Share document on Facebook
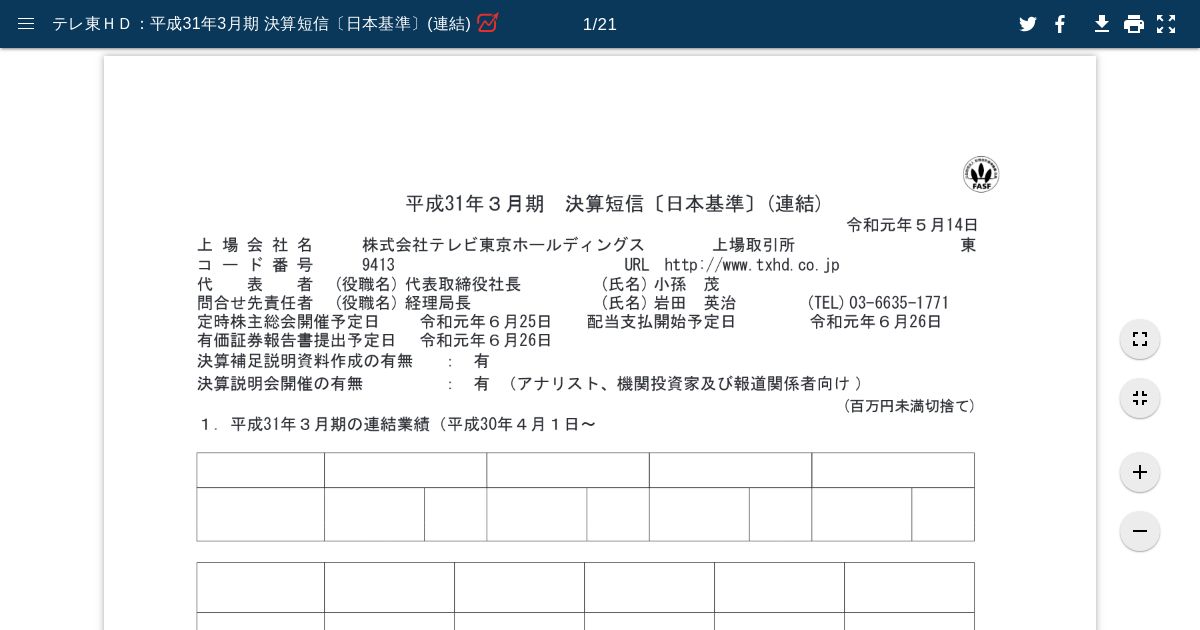 pyautogui.click(x=1061, y=24)
